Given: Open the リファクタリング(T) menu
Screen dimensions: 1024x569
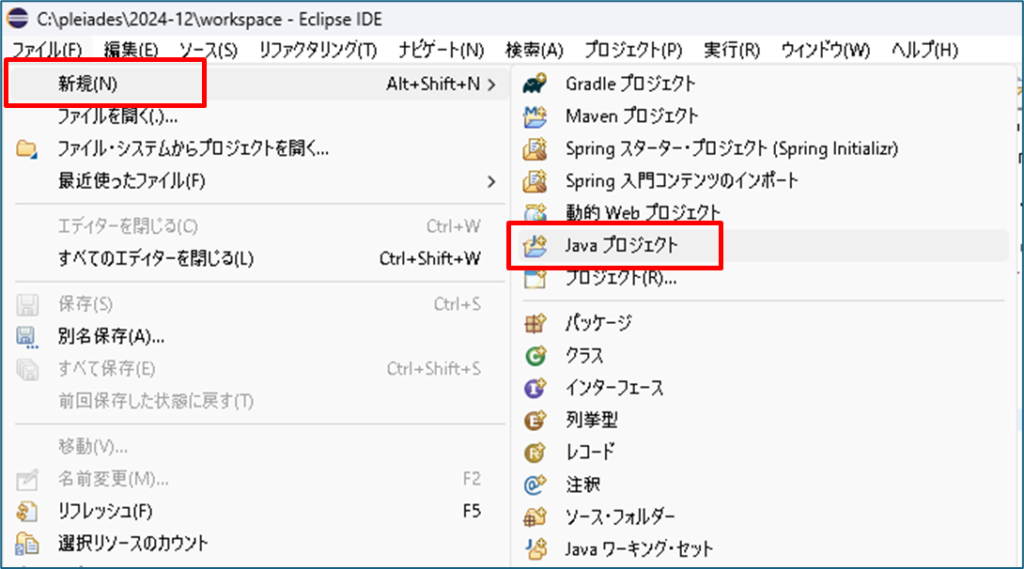Looking at the screenshot, I should (x=317, y=50).
